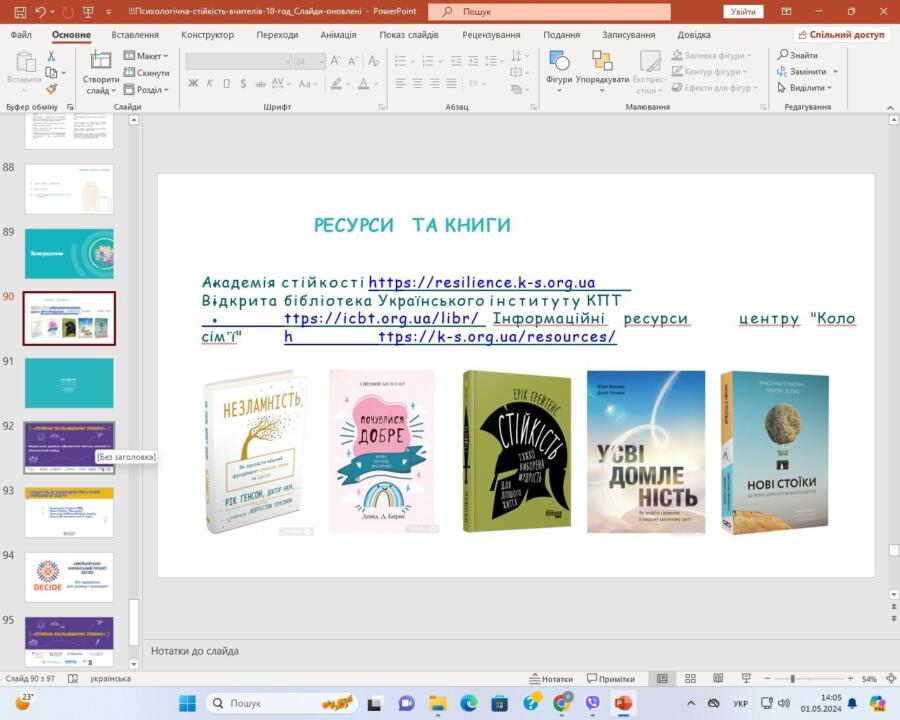Open the k-s.org.ua/resources link
Image resolution: width=900 pixels, height=720 pixels.
coord(497,336)
